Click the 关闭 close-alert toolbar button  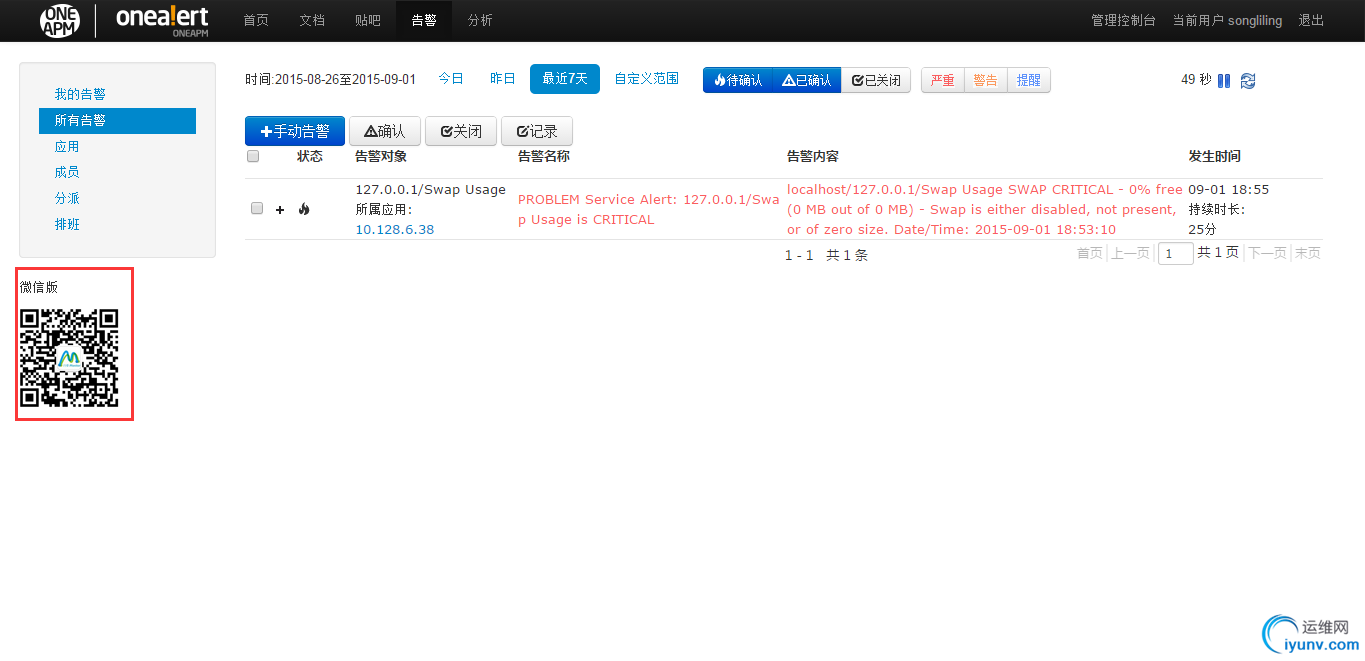460,130
